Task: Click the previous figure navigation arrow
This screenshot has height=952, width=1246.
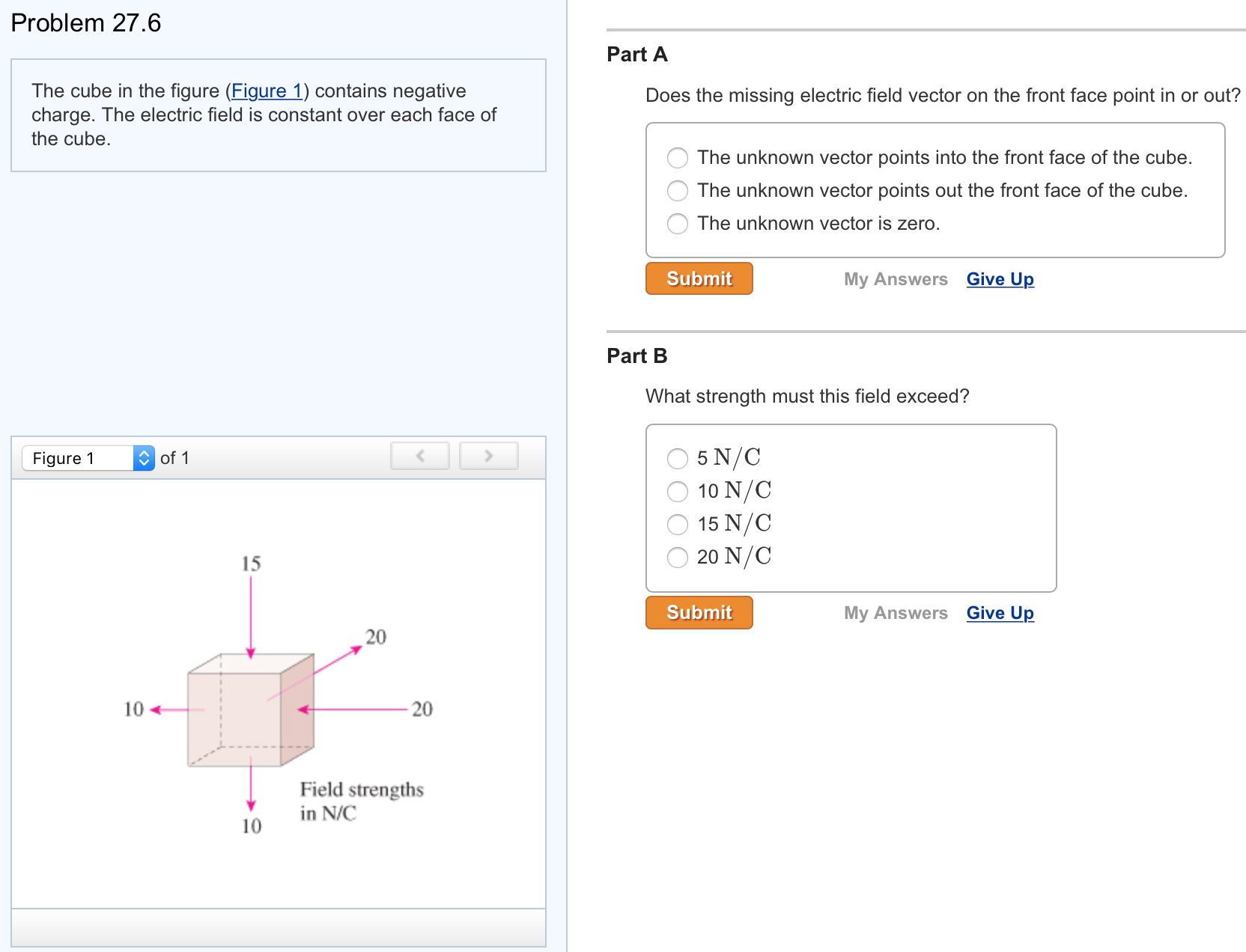Action: point(420,455)
